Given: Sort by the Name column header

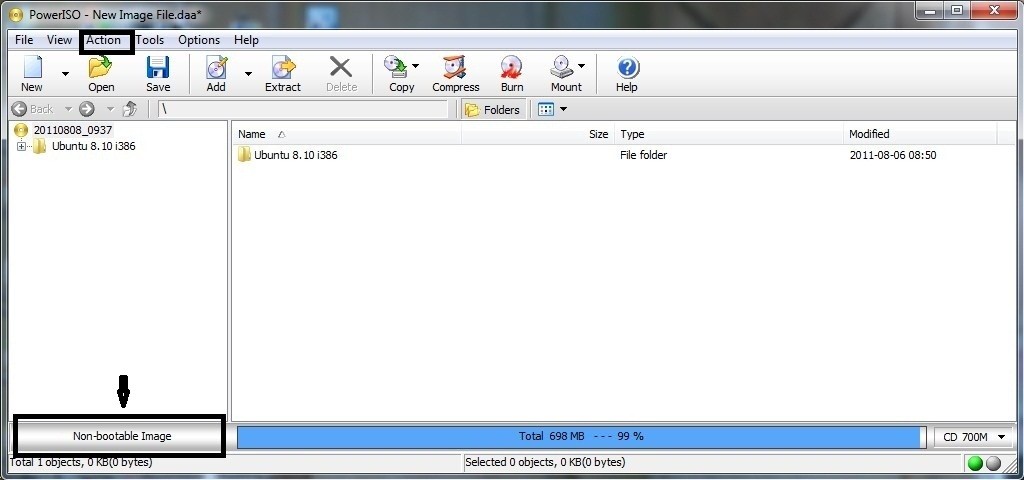Looking at the screenshot, I should [347, 134].
